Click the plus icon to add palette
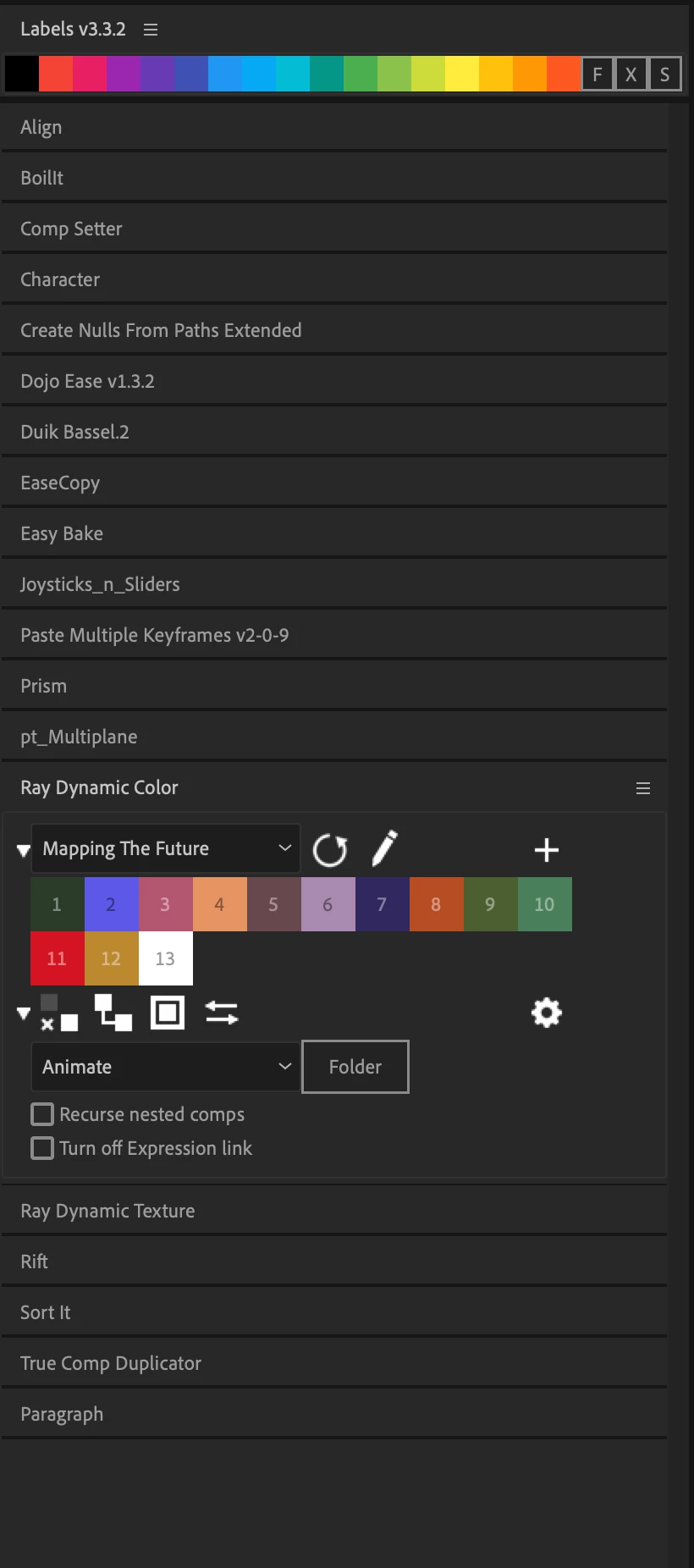The width and height of the screenshot is (694, 1568). (547, 850)
